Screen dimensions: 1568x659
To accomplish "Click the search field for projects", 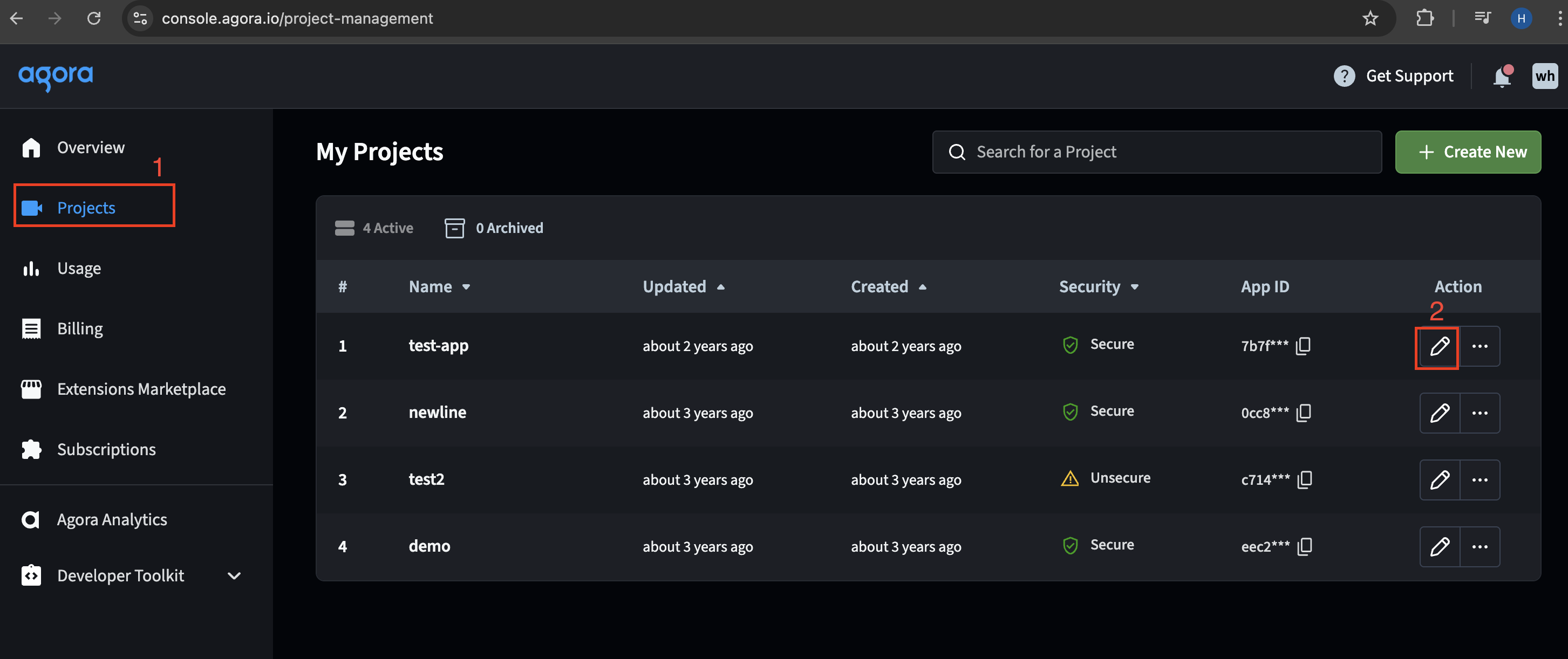I will (x=1156, y=152).
